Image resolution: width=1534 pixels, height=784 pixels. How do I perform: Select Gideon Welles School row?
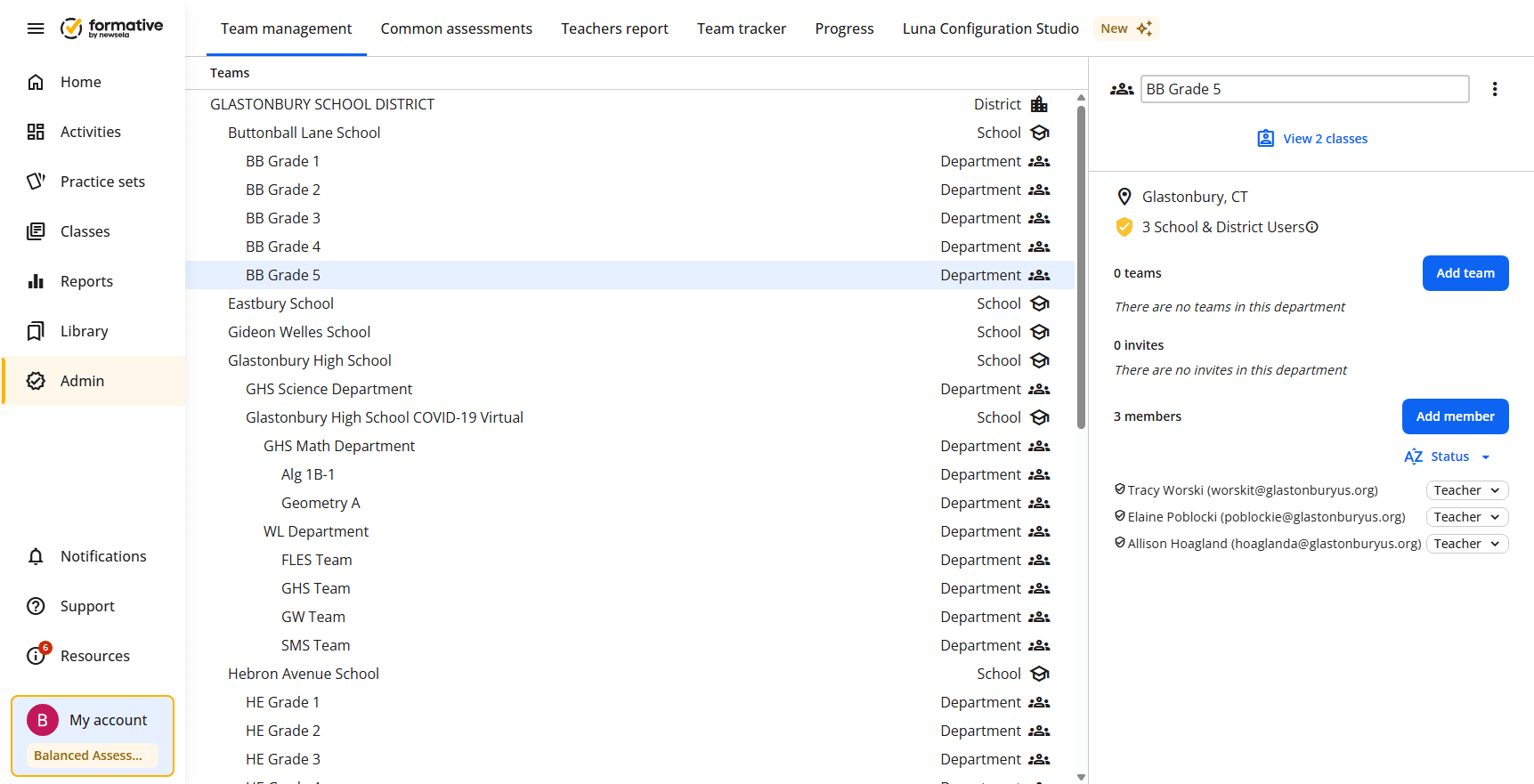coord(629,332)
